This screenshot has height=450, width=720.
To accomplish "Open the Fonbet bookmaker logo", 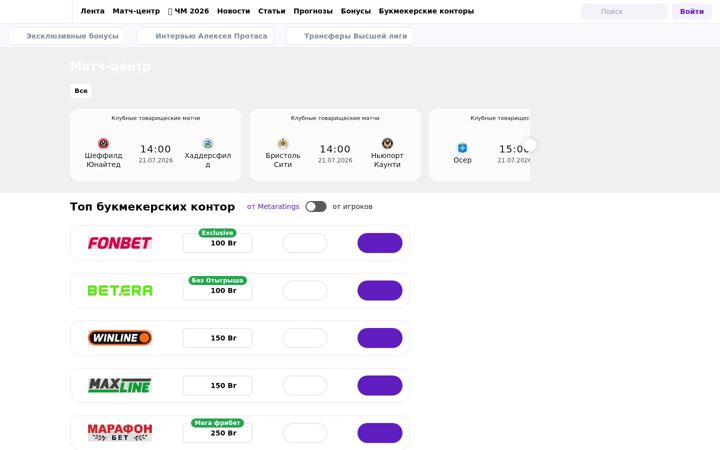I will [x=119, y=243].
